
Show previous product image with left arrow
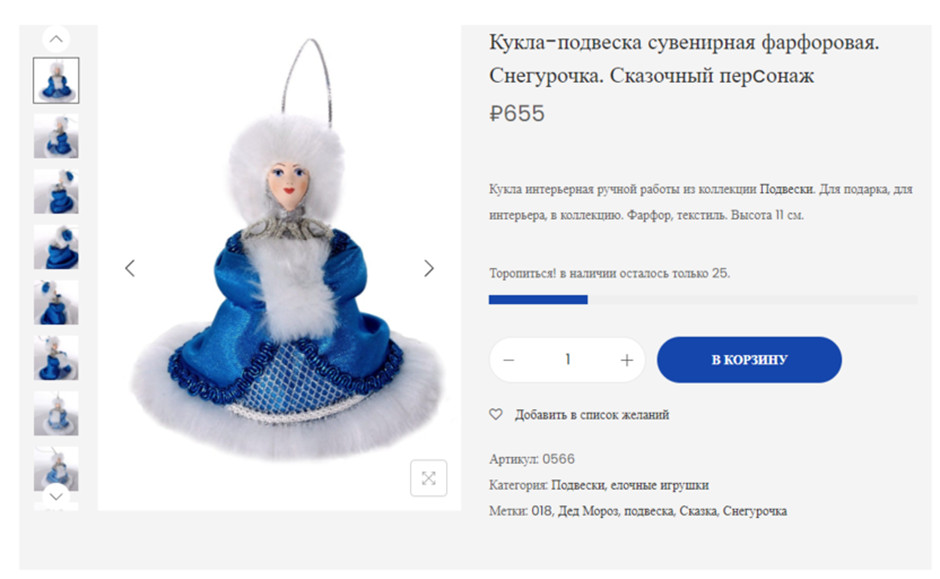[x=129, y=268]
